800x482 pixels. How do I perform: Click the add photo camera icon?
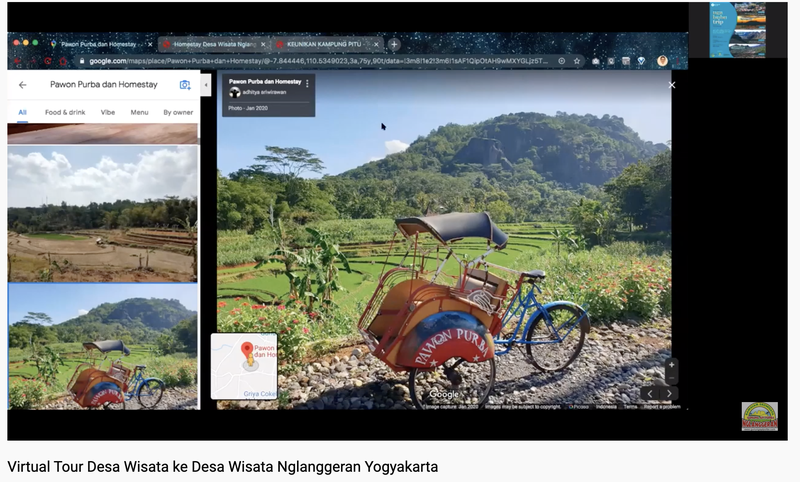[x=184, y=85]
